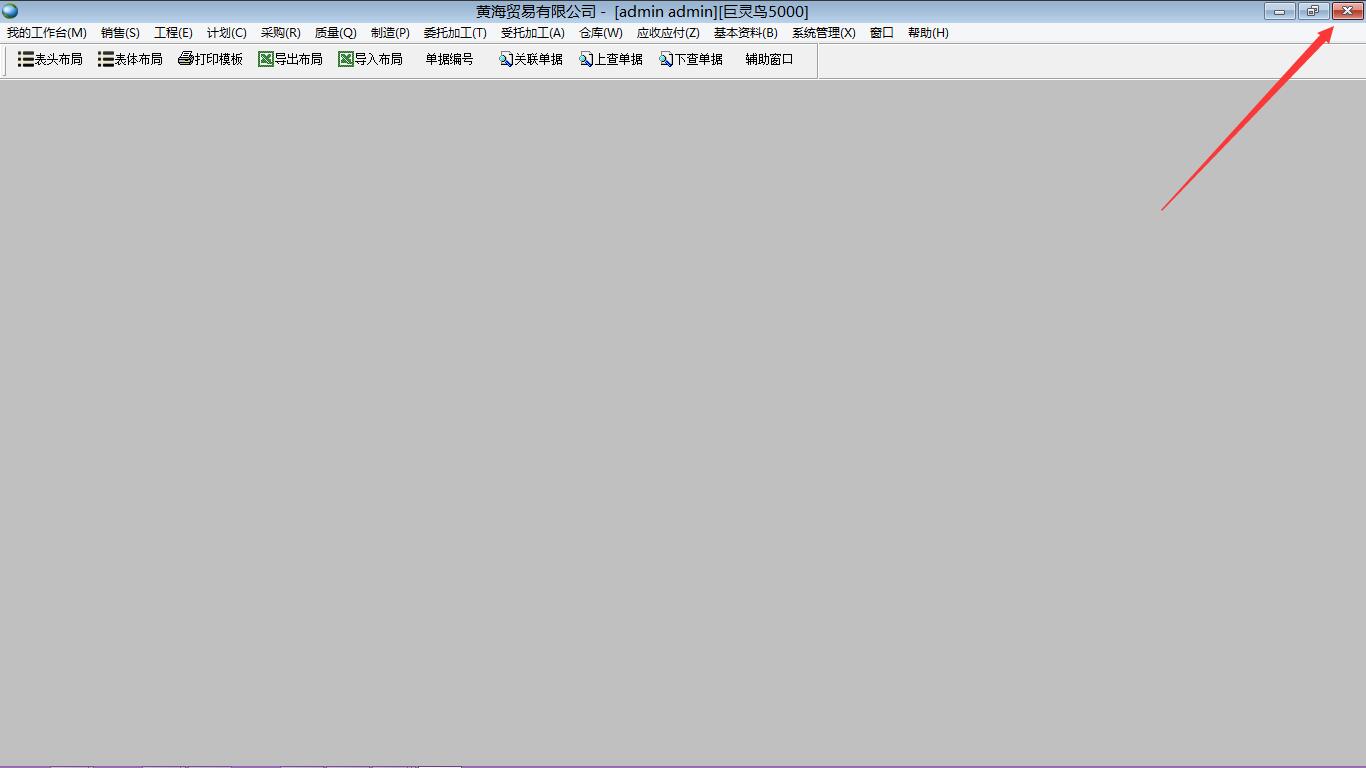Screen dimensions: 1366x768
Task: Select the 表体布局 list icon
Action: (106, 59)
